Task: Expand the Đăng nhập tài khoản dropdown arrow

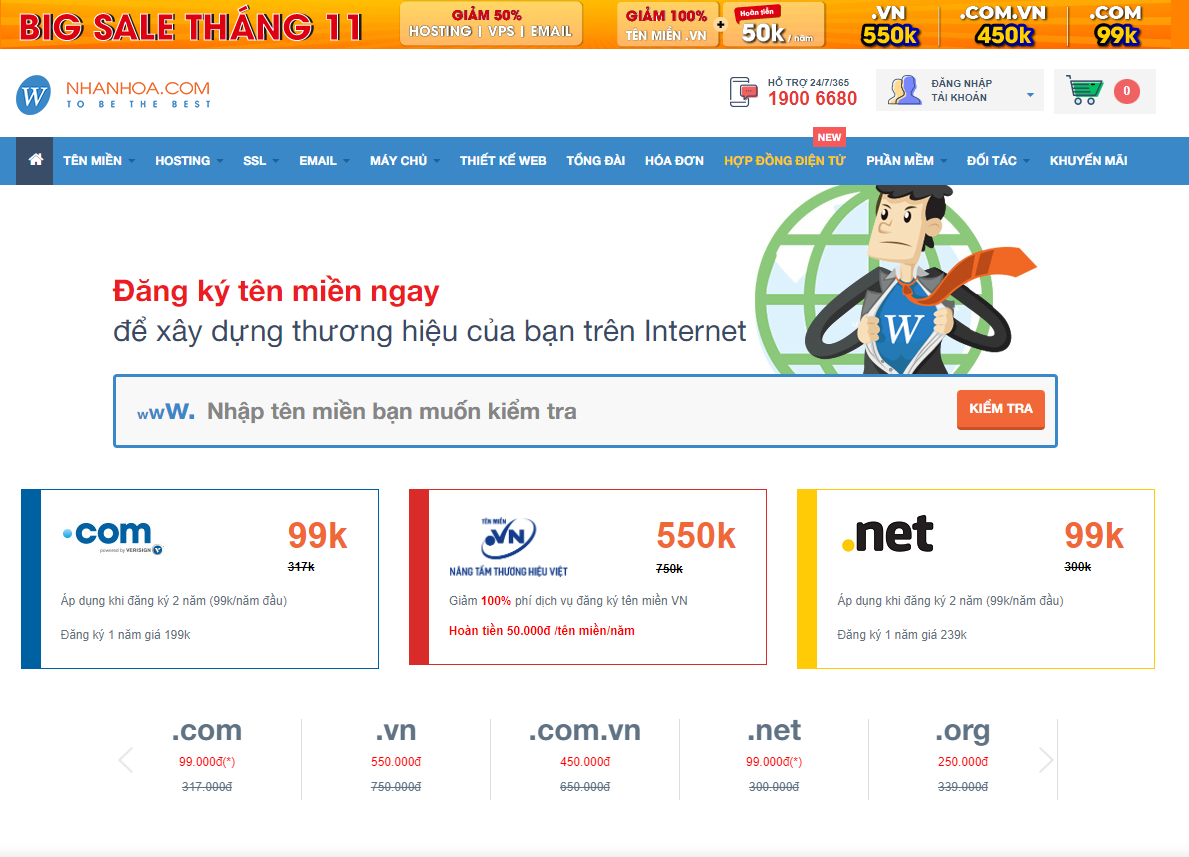Action: (x=1030, y=95)
